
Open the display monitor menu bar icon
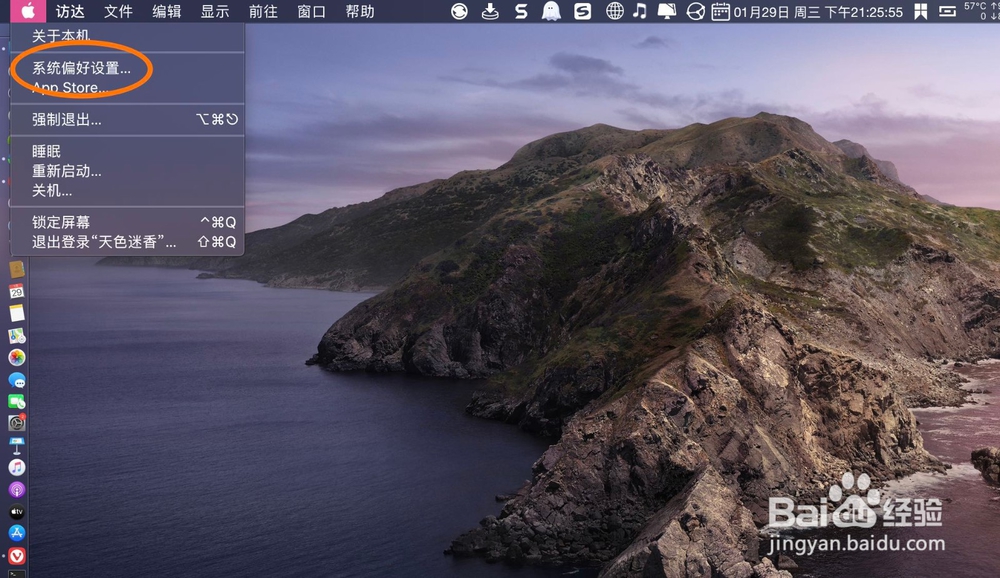point(666,11)
